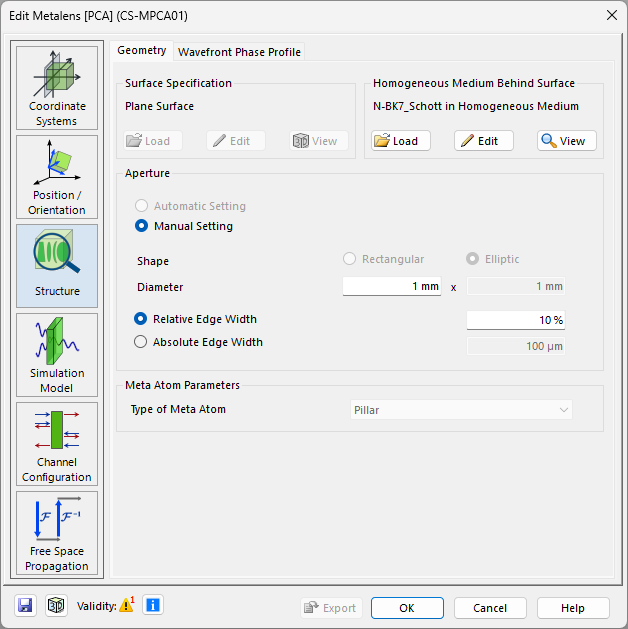Select the Structure sidebar icon

click(x=57, y=265)
